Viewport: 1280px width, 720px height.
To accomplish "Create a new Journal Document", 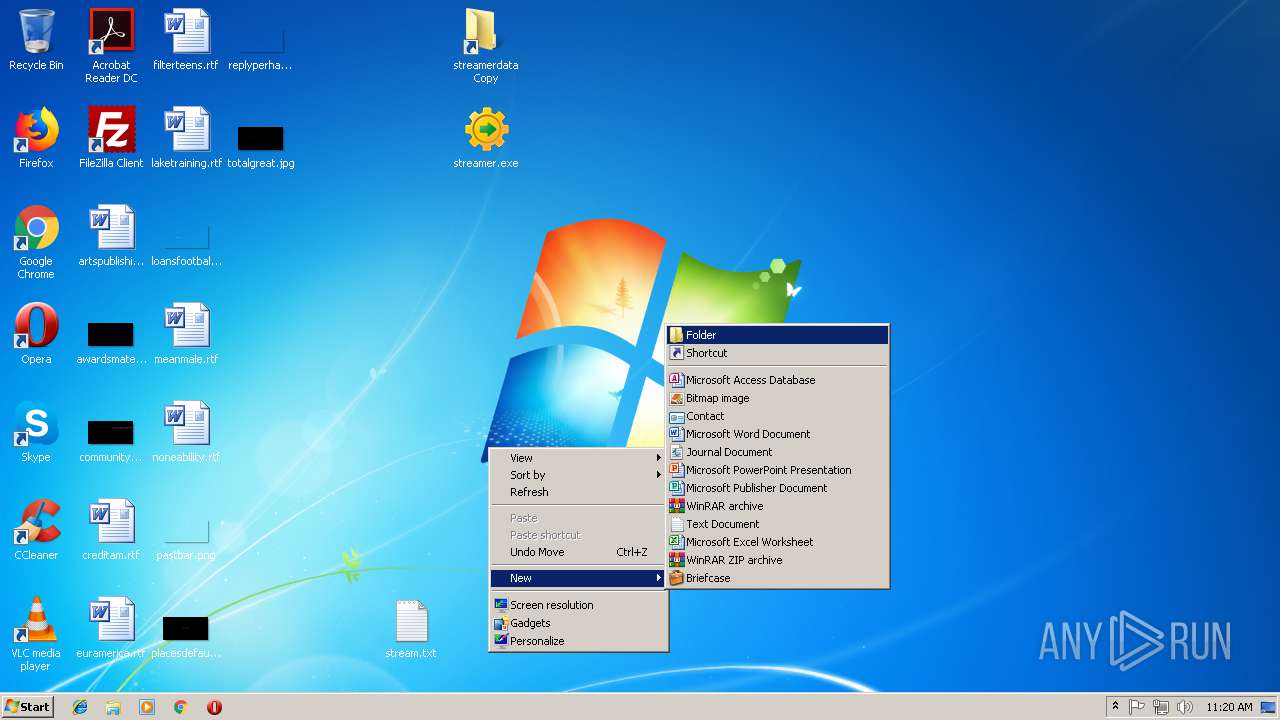I will pos(778,452).
